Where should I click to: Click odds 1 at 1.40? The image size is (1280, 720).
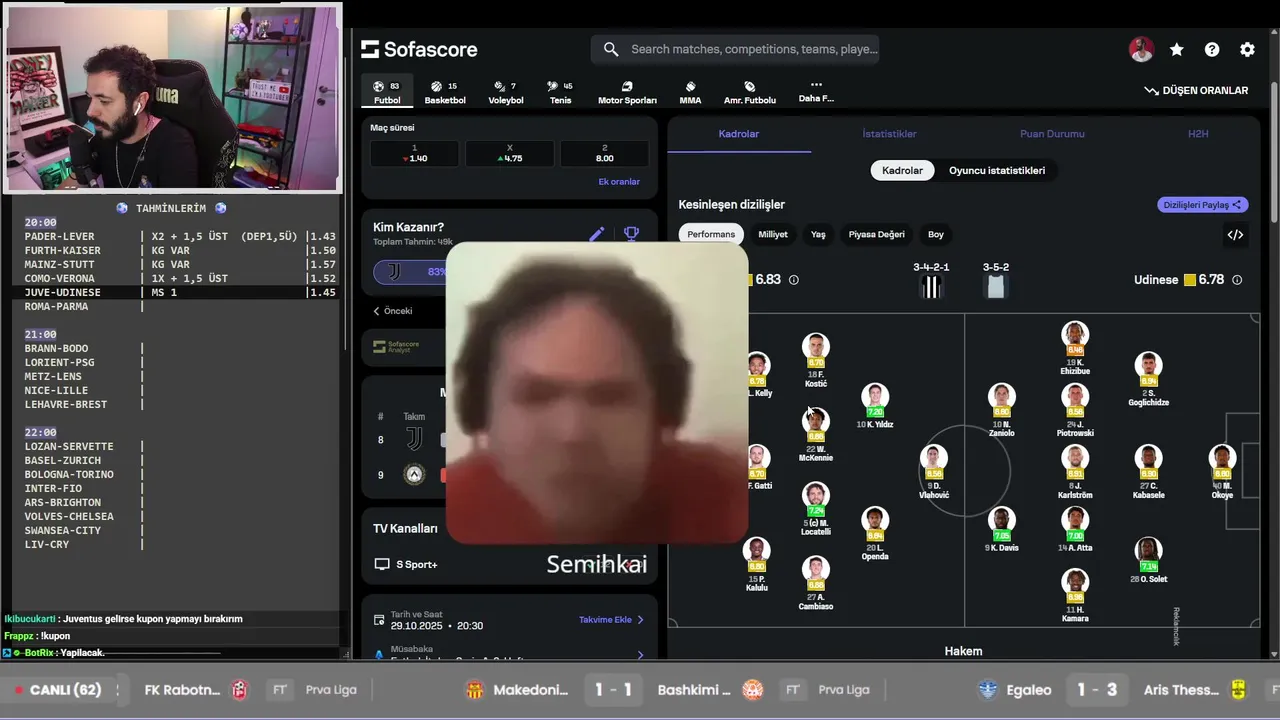[415, 153]
